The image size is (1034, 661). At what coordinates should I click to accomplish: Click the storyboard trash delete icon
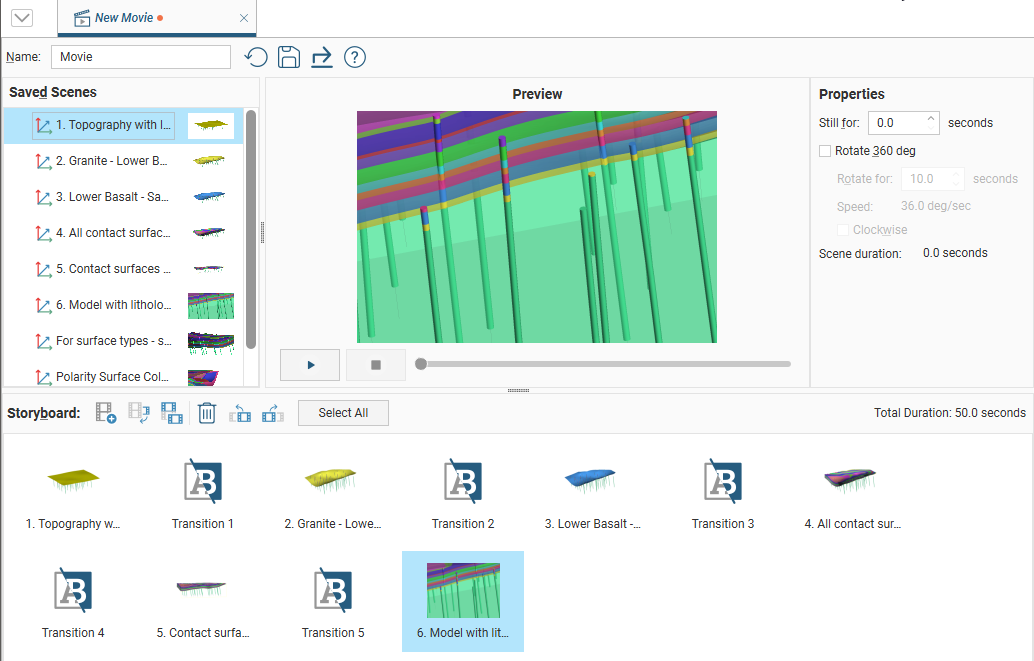pyautogui.click(x=207, y=413)
